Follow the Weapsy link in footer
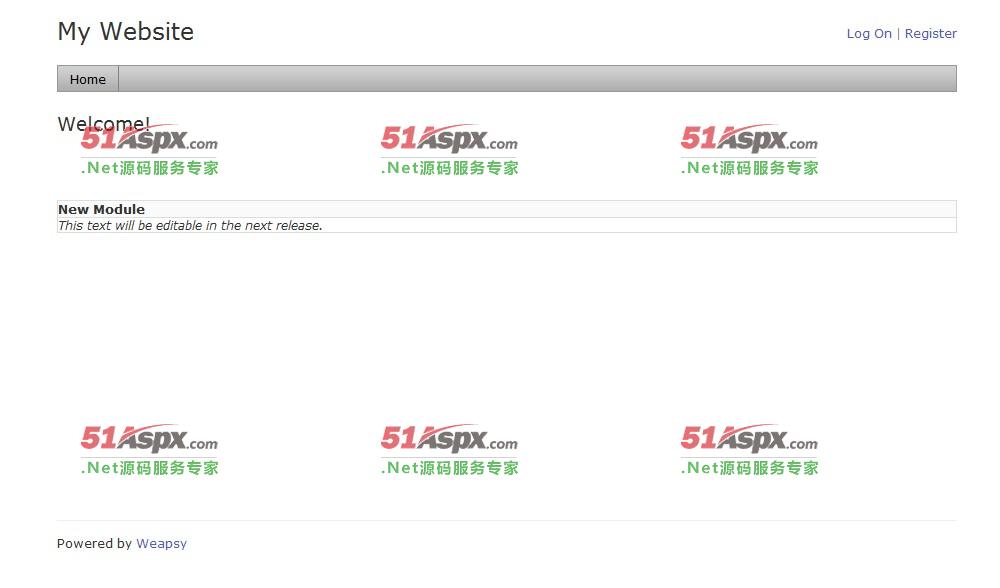Image resolution: width=1000 pixels, height=588 pixels. (161, 543)
